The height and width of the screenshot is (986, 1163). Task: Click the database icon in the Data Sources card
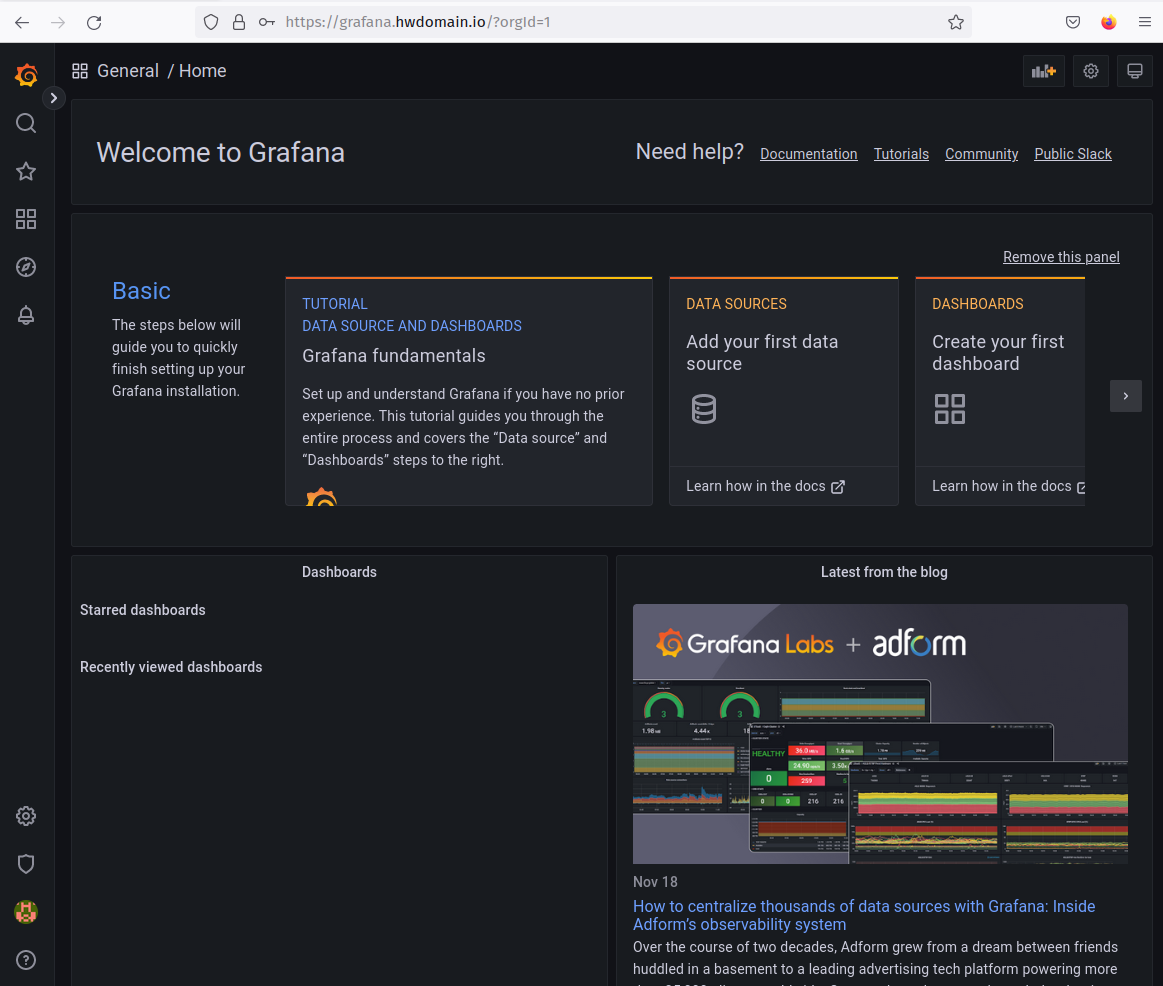[x=704, y=409]
